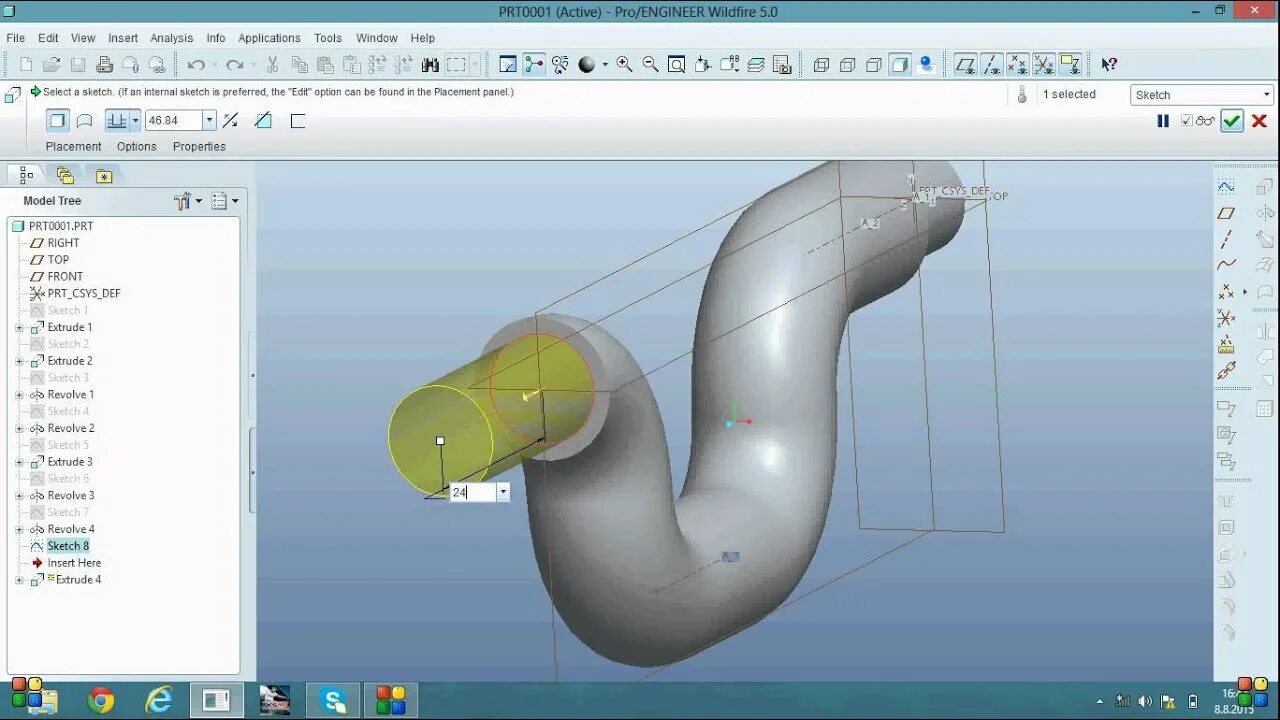Open Skype from taskbar
The width and height of the screenshot is (1280, 720).
(333, 700)
